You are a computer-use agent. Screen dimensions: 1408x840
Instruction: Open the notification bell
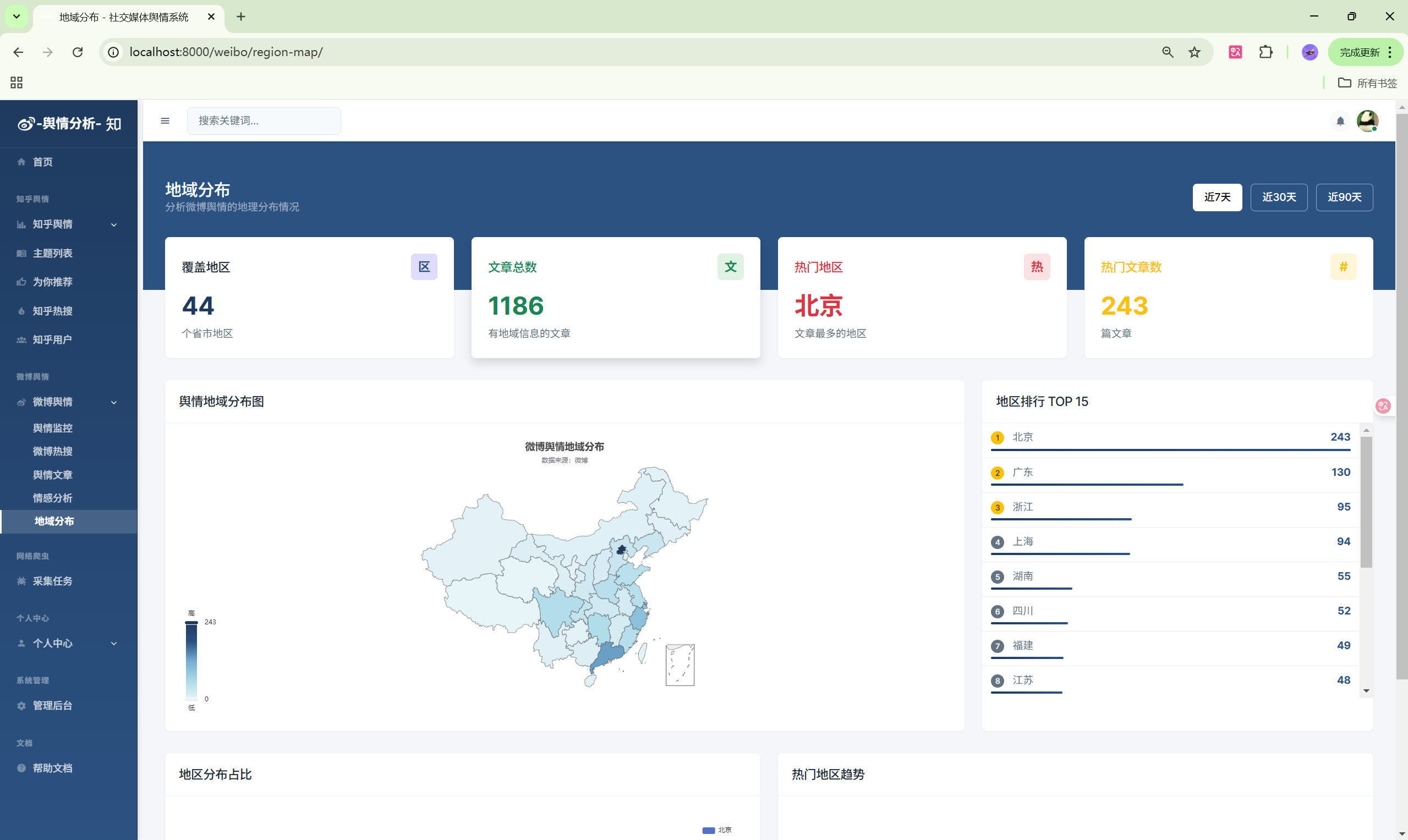point(1339,121)
